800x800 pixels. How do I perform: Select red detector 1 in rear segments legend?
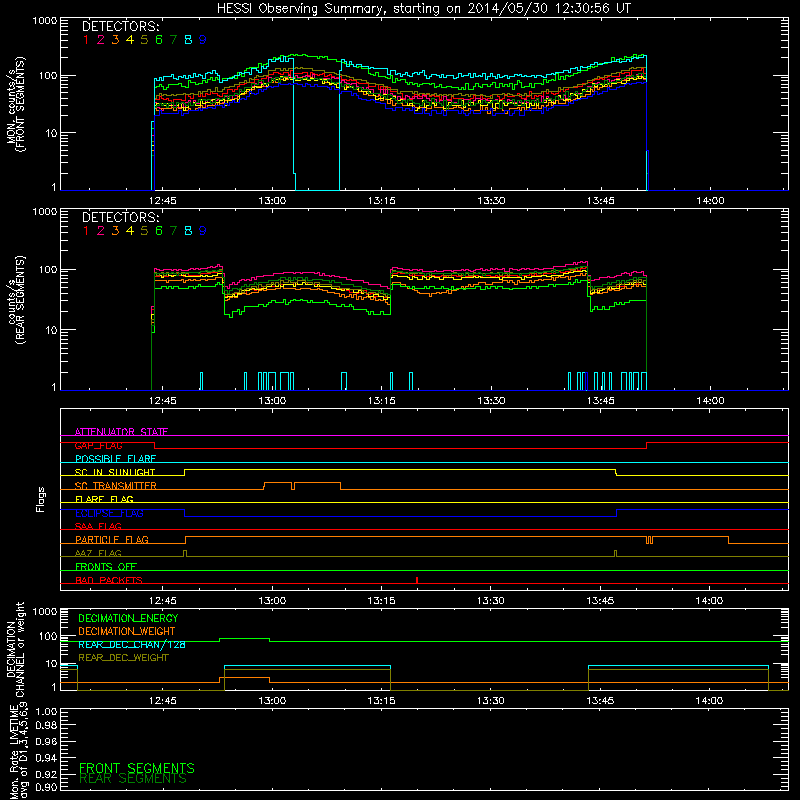click(86, 231)
